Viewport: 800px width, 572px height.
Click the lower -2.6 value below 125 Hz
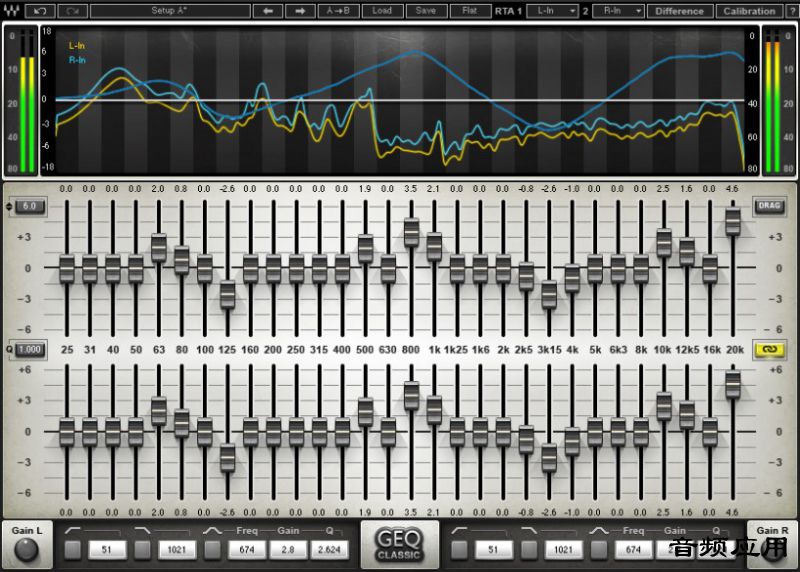[227, 512]
